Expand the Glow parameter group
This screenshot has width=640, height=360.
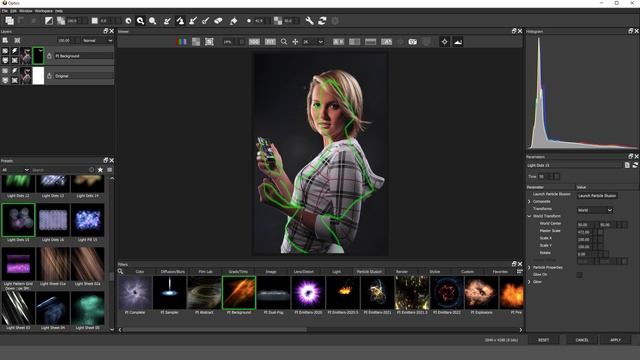pos(529,282)
